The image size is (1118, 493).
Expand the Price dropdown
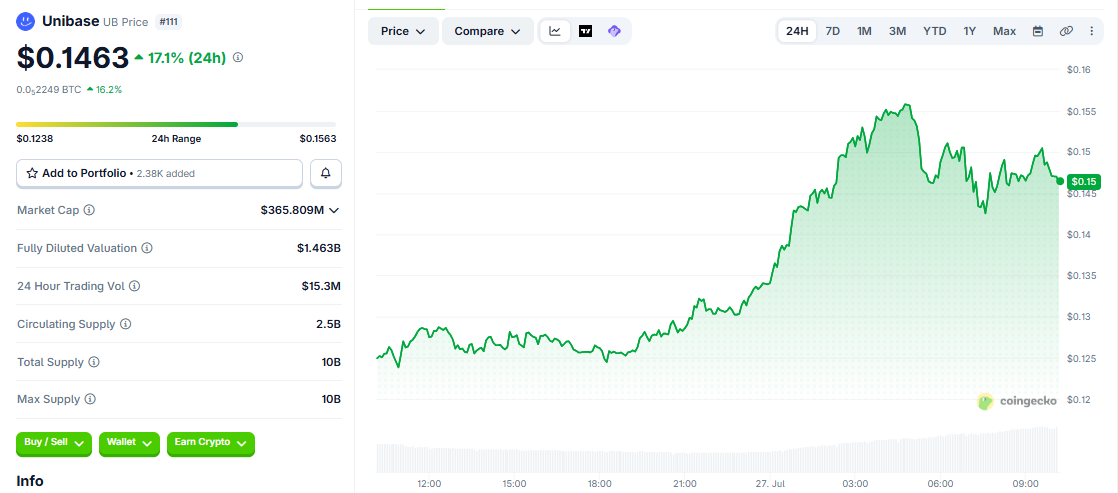click(x=404, y=31)
